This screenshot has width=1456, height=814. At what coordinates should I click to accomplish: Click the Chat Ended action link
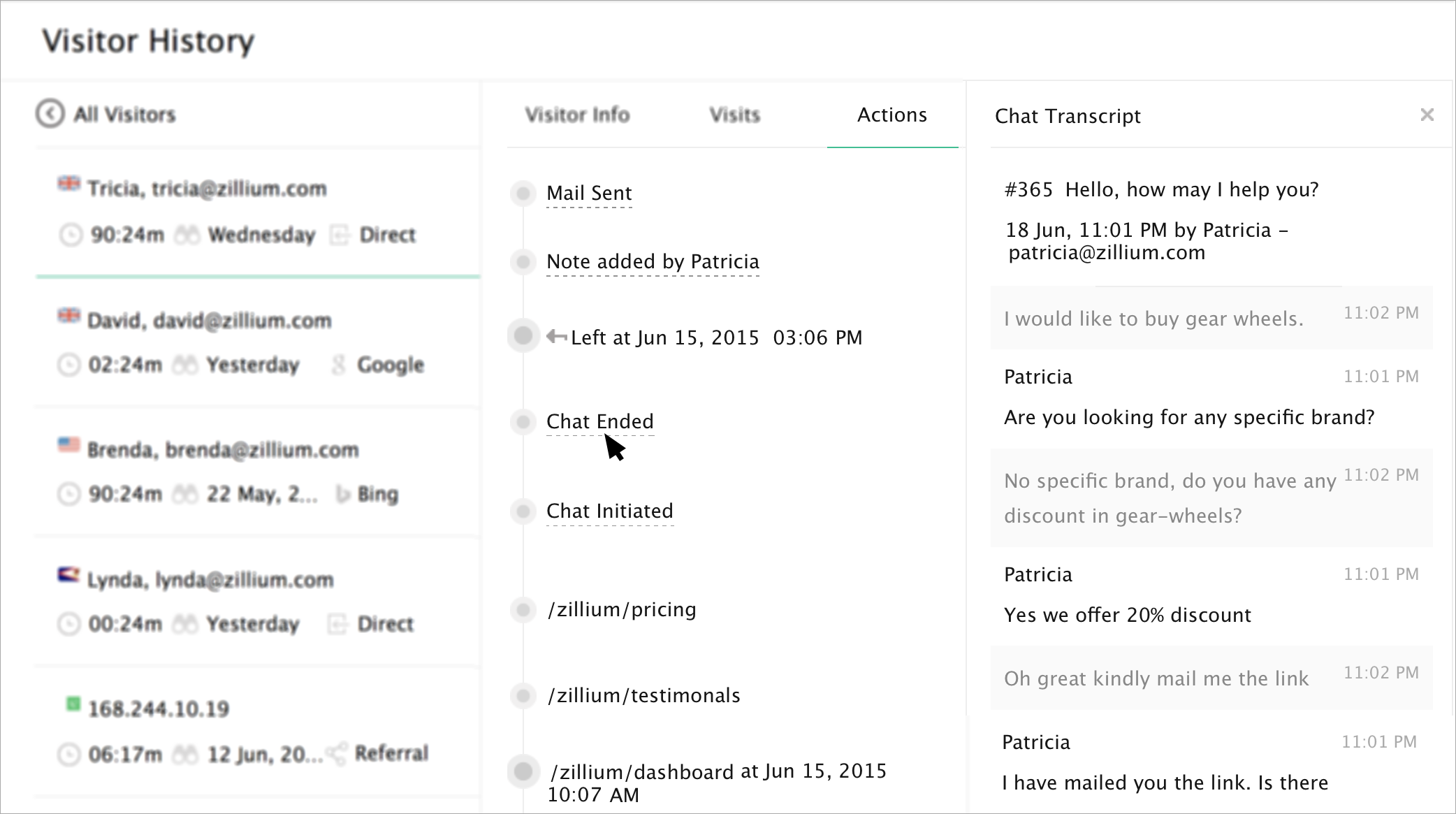(x=599, y=421)
